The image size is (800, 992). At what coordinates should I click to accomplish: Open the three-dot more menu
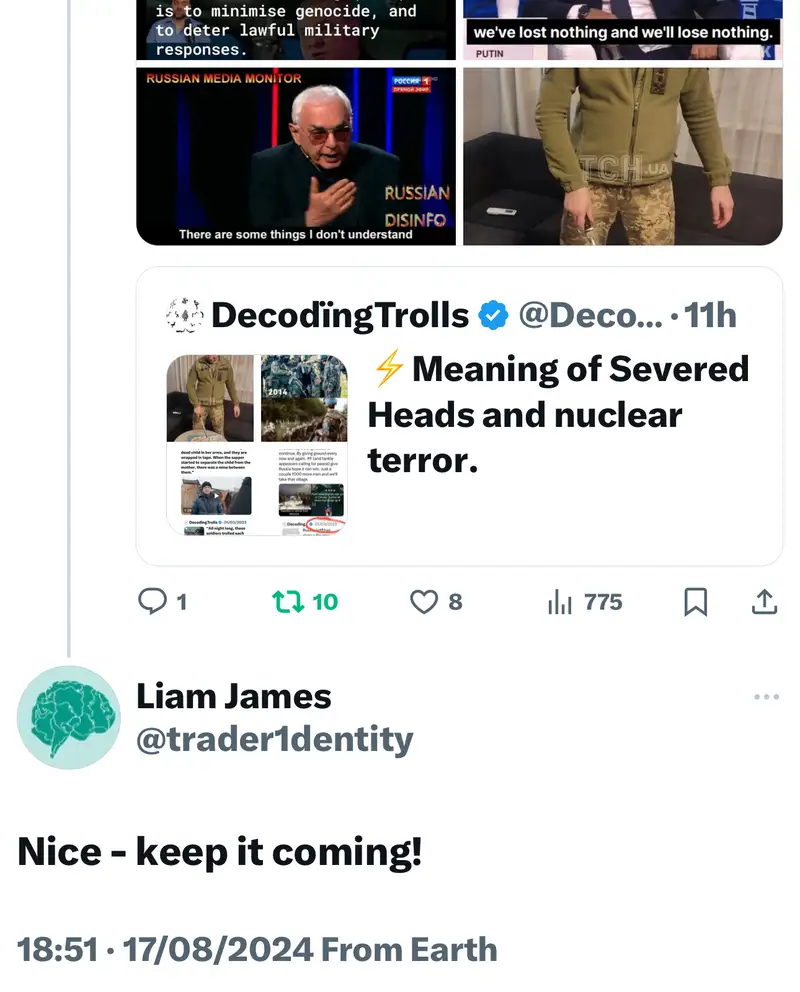(766, 697)
